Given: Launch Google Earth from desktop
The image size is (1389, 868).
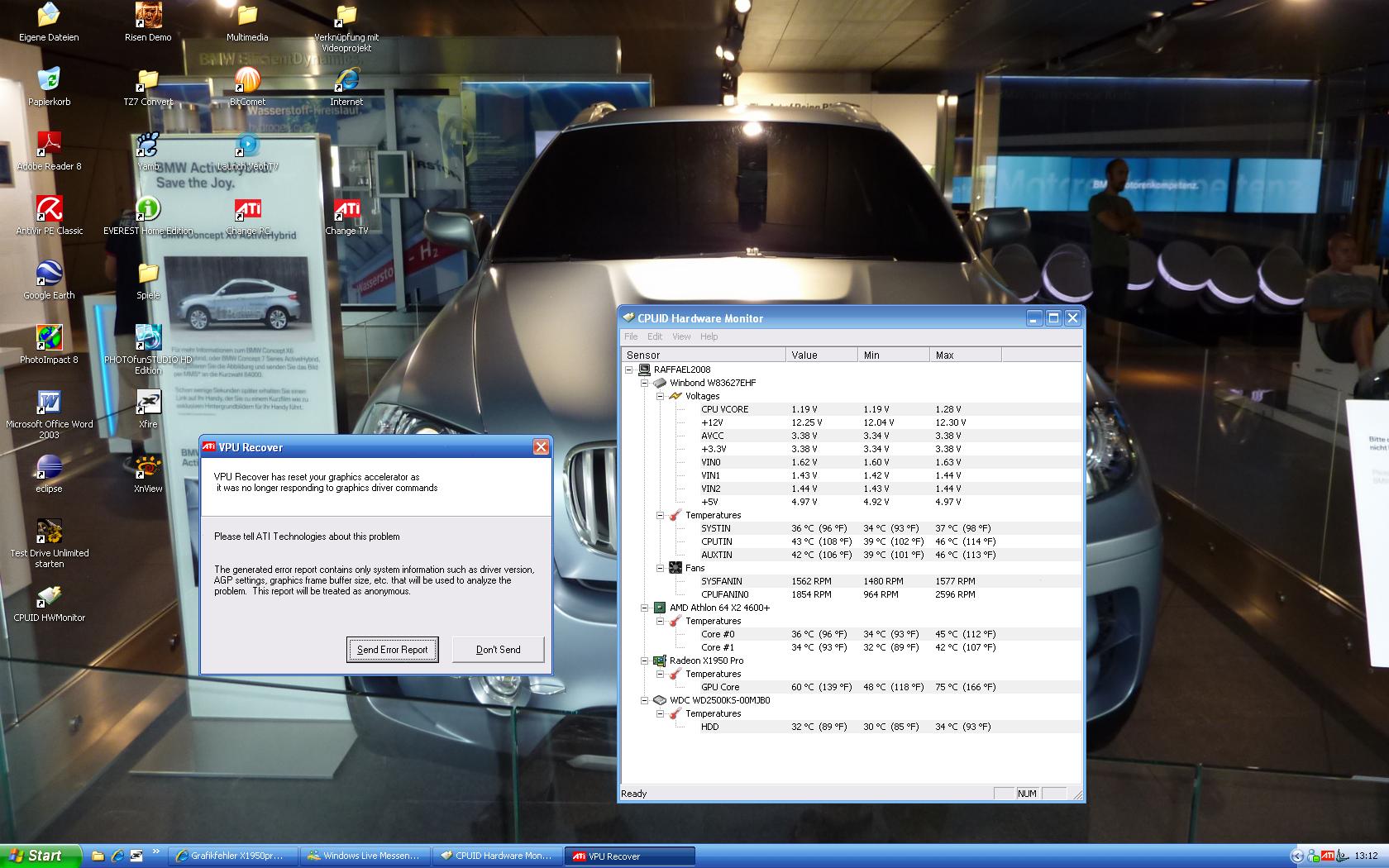Looking at the screenshot, I should [49, 280].
